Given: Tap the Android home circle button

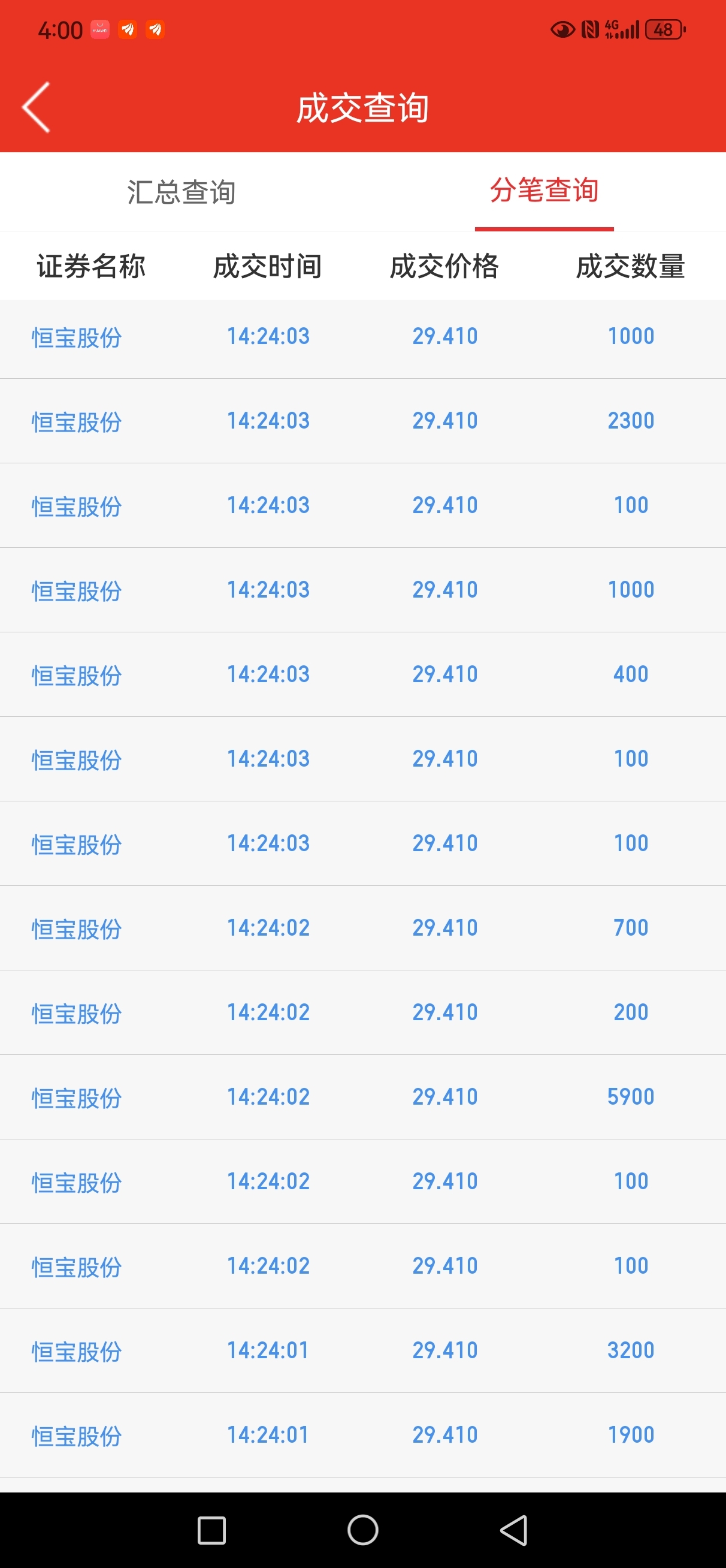Looking at the screenshot, I should click(x=362, y=1530).
